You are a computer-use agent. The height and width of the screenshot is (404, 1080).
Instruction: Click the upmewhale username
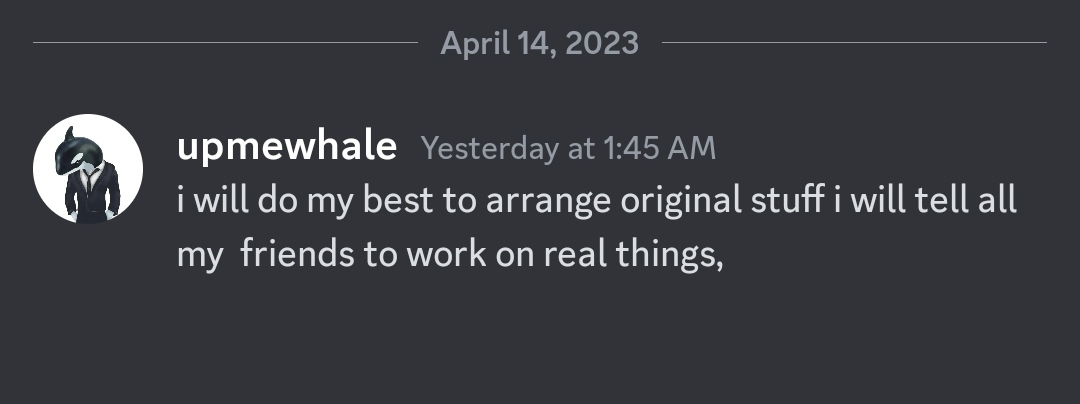coord(286,148)
